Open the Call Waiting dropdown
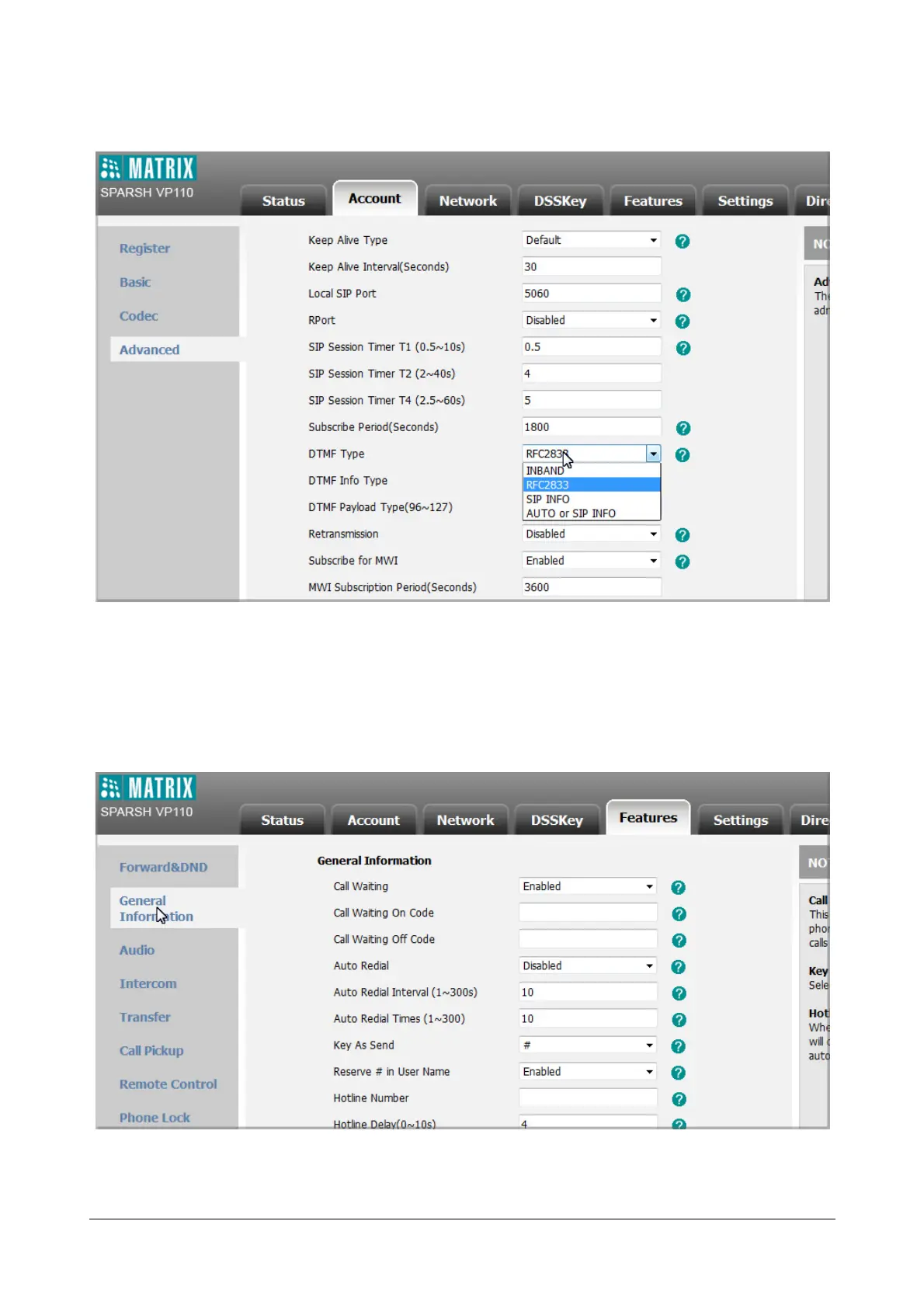This screenshot has height=1308, width=924. [588, 886]
